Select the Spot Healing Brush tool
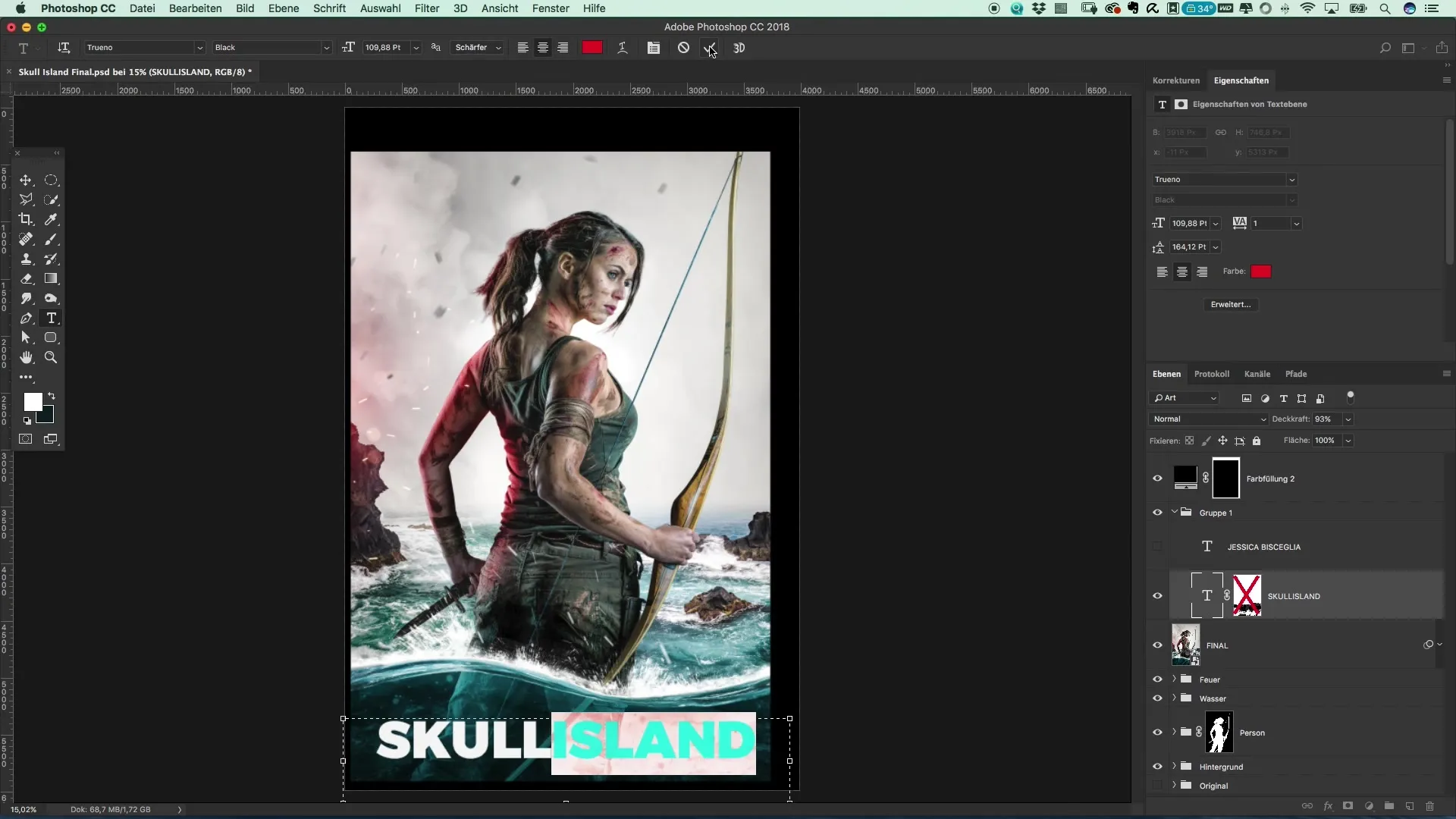The width and height of the screenshot is (1456, 819). pos(26,239)
